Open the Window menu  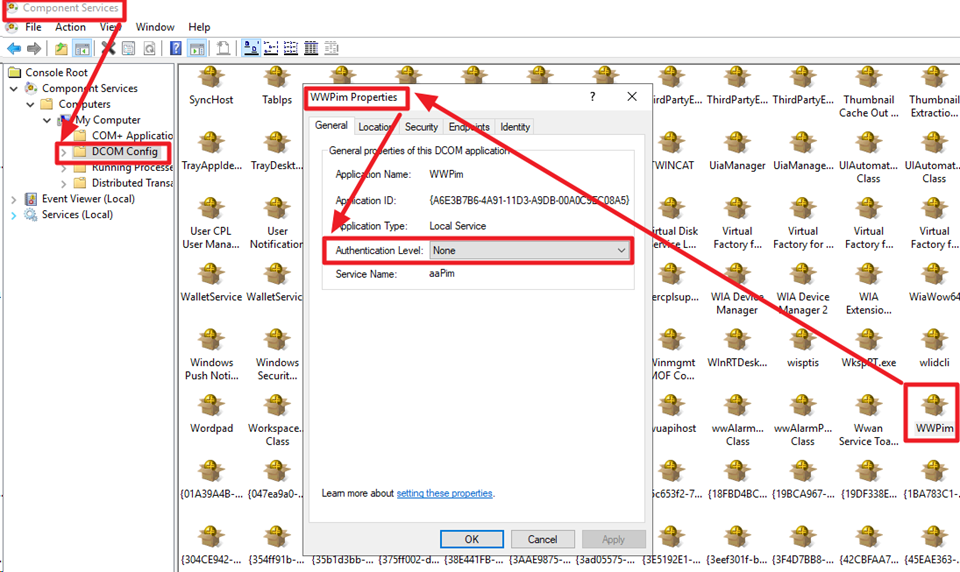(155, 27)
